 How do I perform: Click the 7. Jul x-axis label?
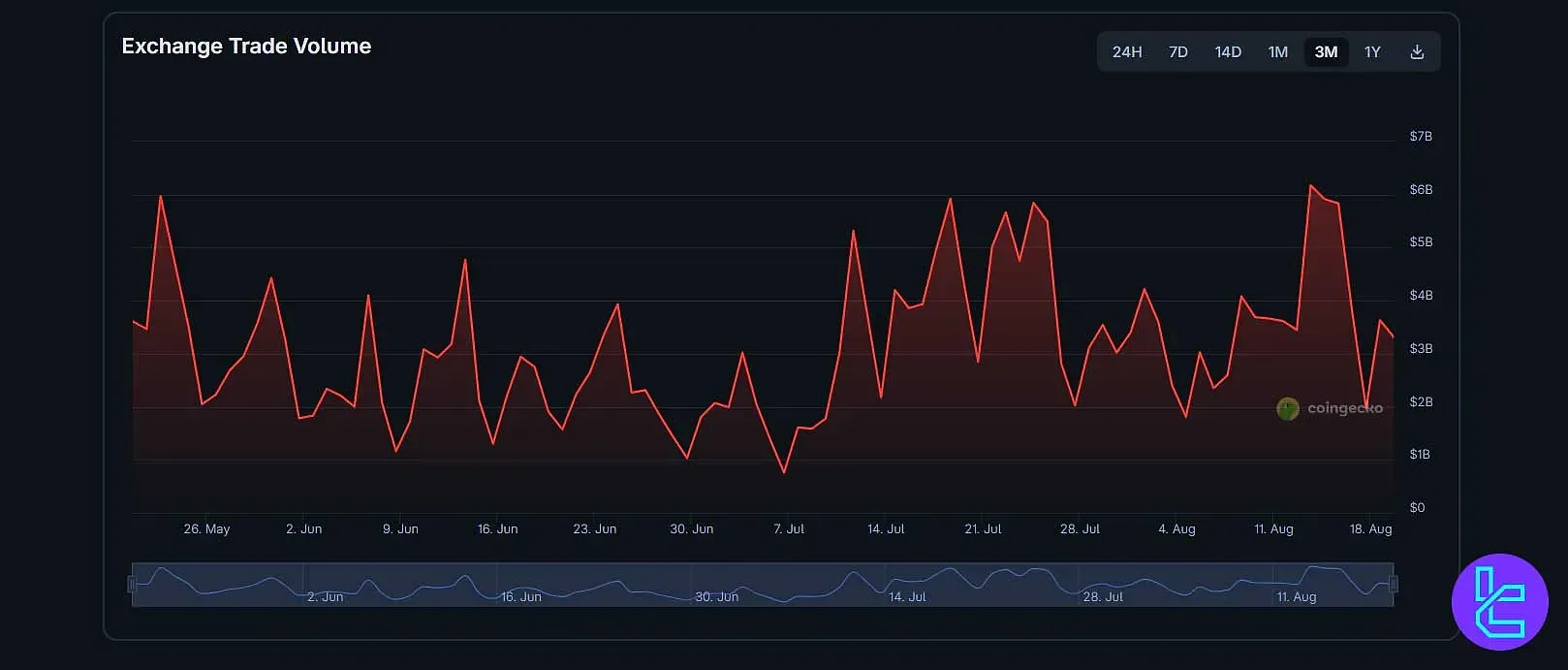pyautogui.click(x=789, y=529)
